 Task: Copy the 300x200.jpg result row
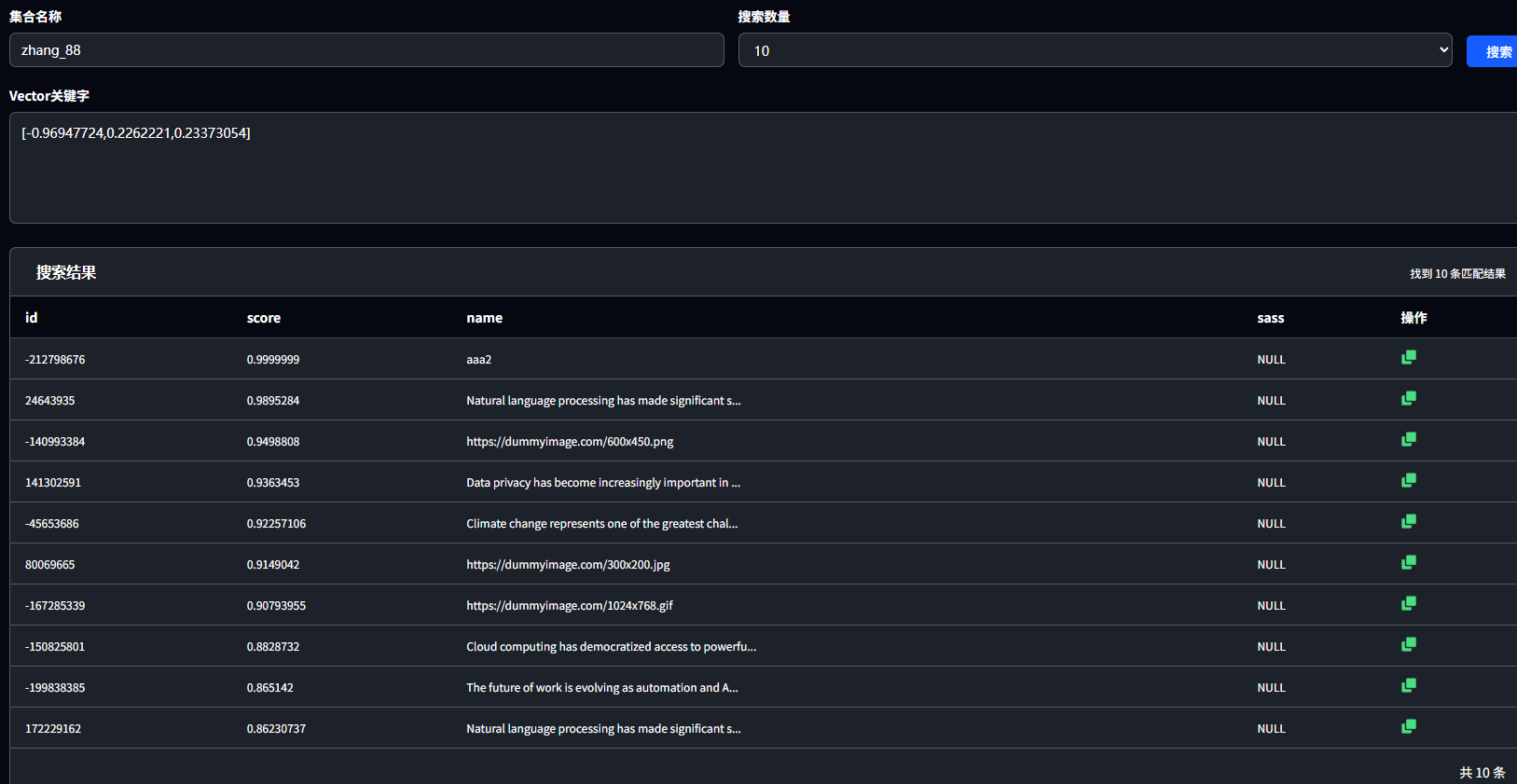[1408, 563]
